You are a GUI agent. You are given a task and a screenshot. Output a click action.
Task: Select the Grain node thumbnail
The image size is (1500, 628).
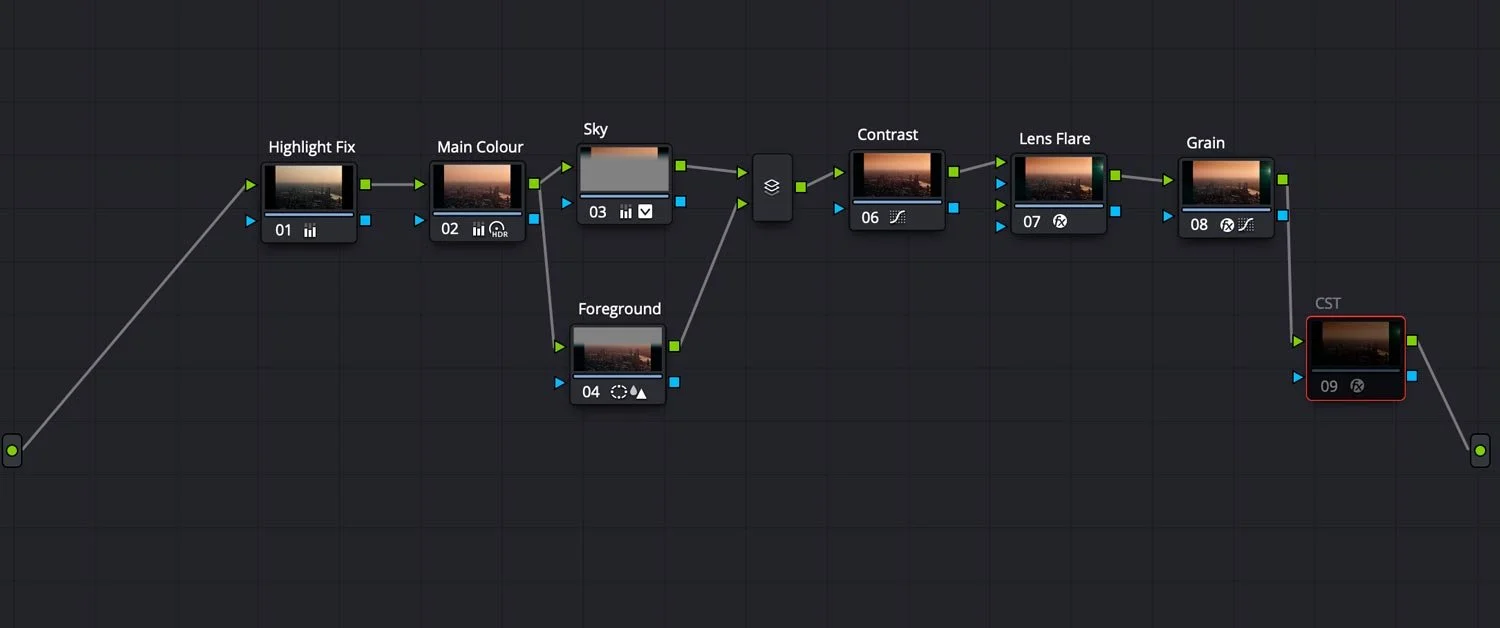pos(1226,182)
